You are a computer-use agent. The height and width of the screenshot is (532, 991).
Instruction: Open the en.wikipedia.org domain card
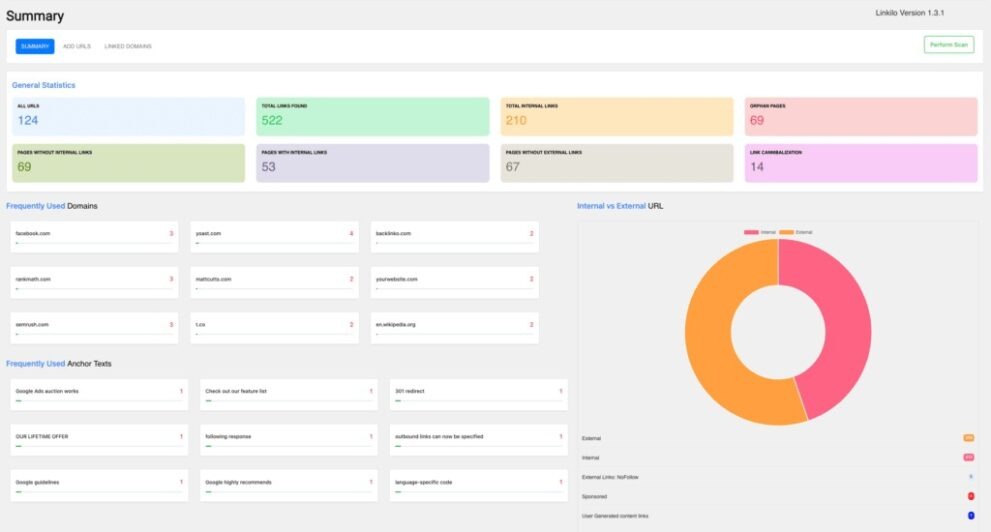click(454, 328)
